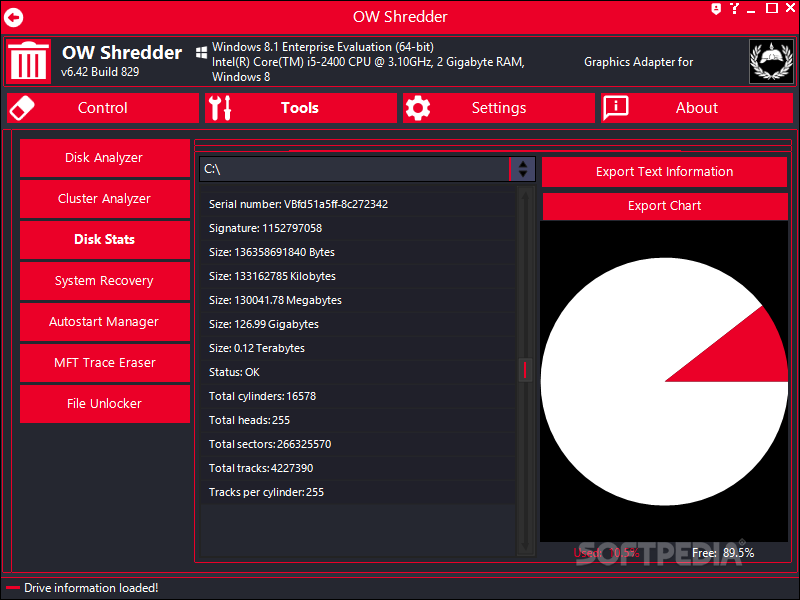The width and height of the screenshot is (800, 600).
Task: Click the Size: 130041.78 Megabytes row
Action: click(x=358, y=300)
